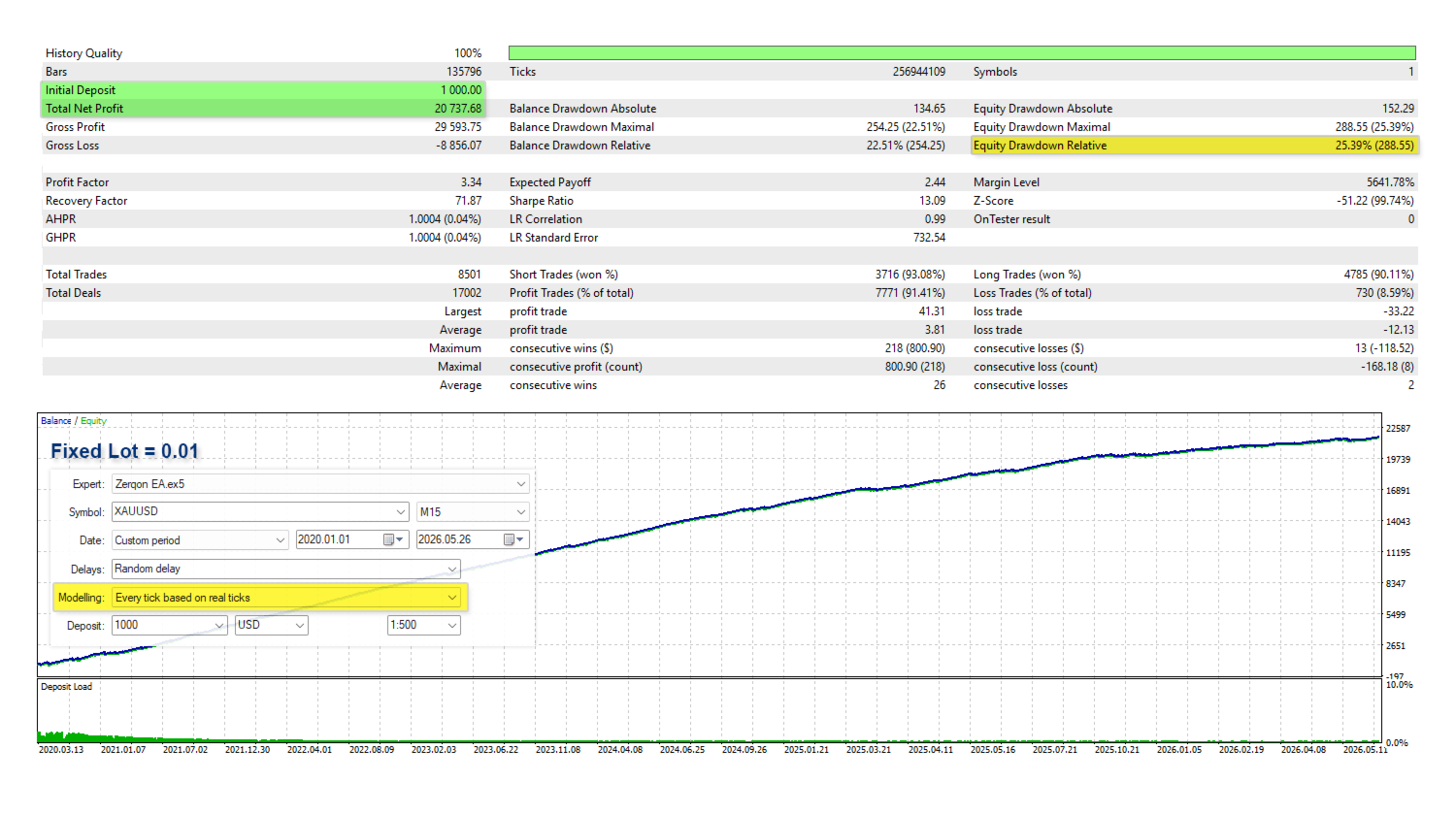Viewport: 1456px width, 815px height.
Task: Click the start date field 2020.01.01
Action: point(338,539)
